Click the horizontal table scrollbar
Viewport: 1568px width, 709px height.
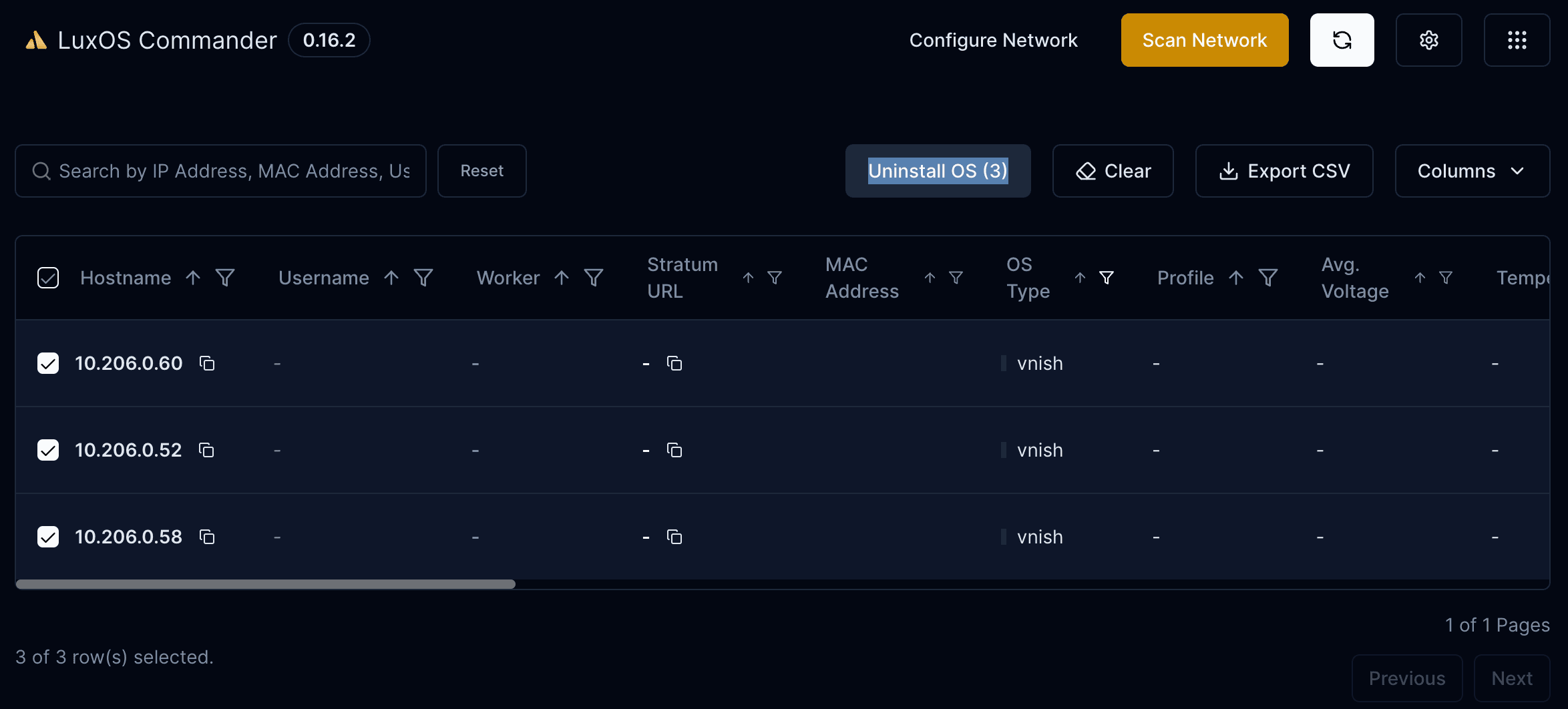click(x=266, y=584)
